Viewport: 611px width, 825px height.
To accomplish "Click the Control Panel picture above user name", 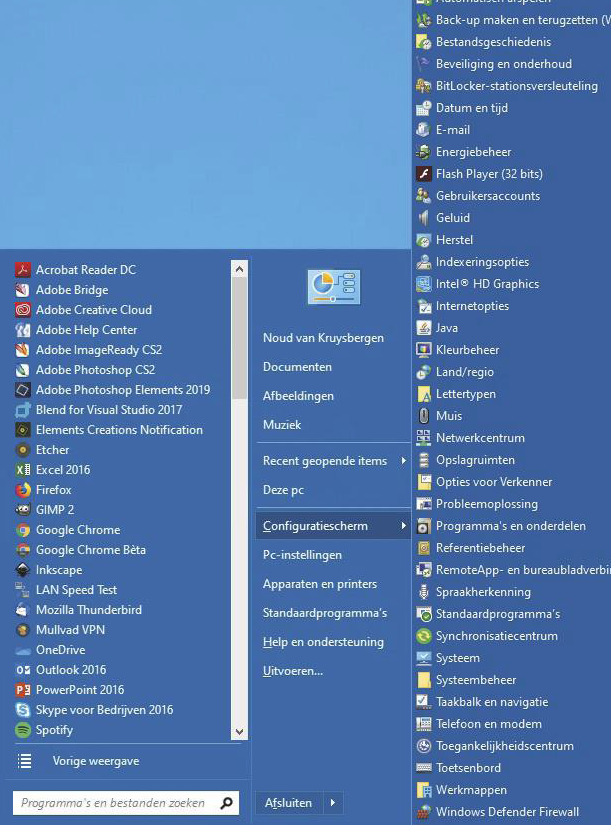I will pyautogui.click(x=334, y=287).
